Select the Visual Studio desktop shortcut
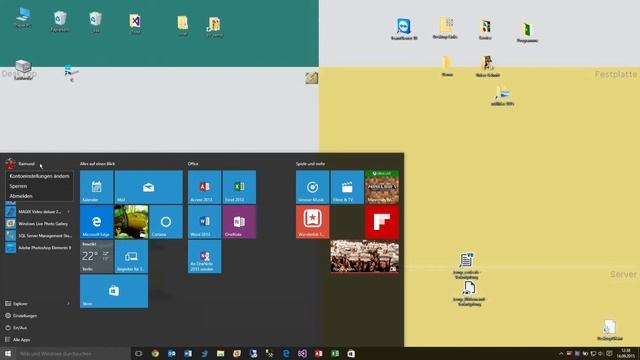Screen dimensions: 640x360 coord(135,24)
